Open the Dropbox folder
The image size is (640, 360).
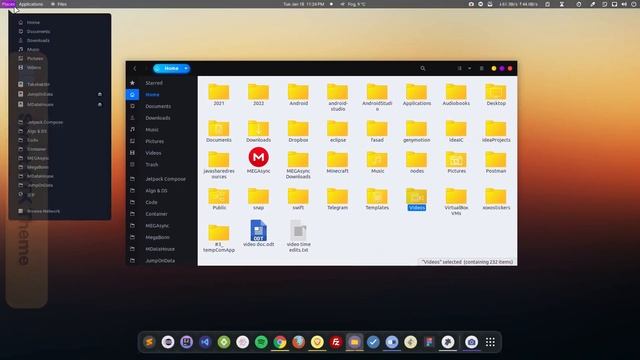coord(298,128)
